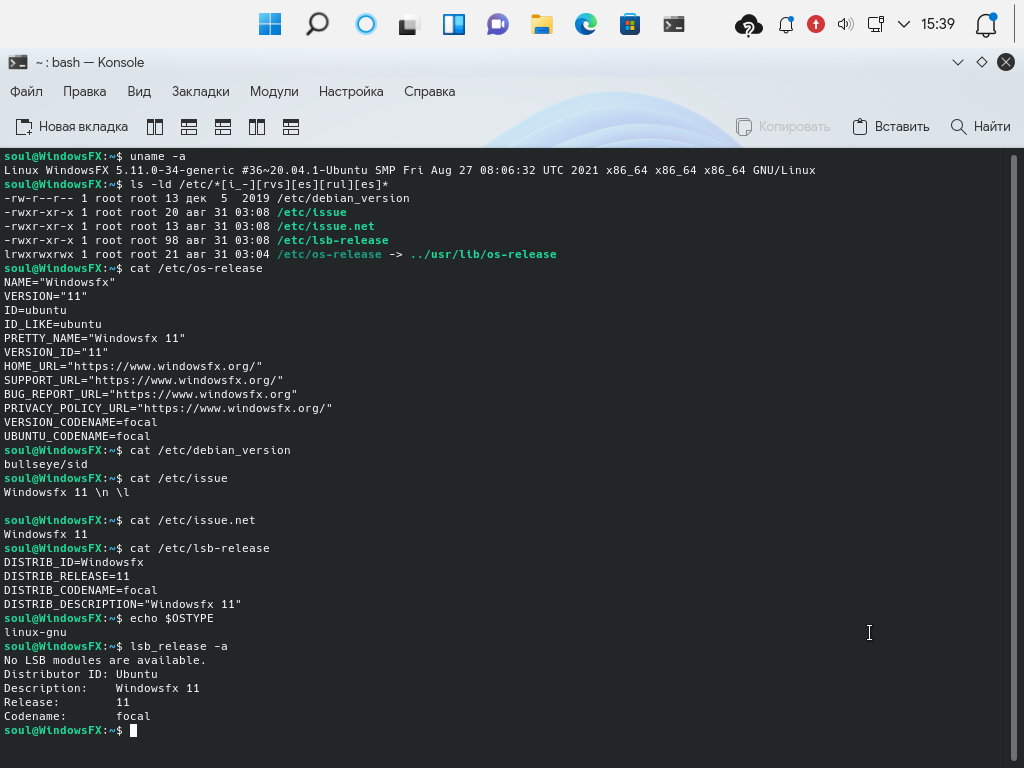1024x768 pixels.
Task: Open the Закладки menu
Action: coord(200,91)
